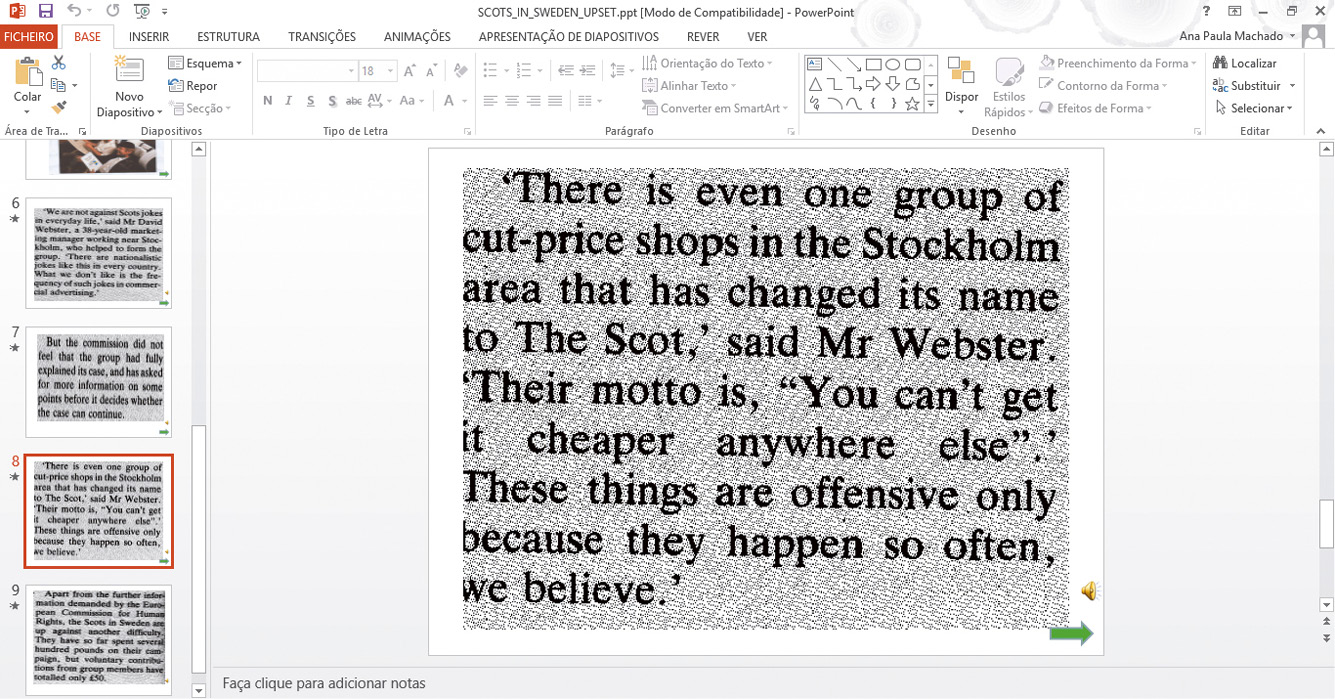This screenshot has height=699, width=1335.
Task: Toggle bold (N) formatting
Action: click(267, 101)
